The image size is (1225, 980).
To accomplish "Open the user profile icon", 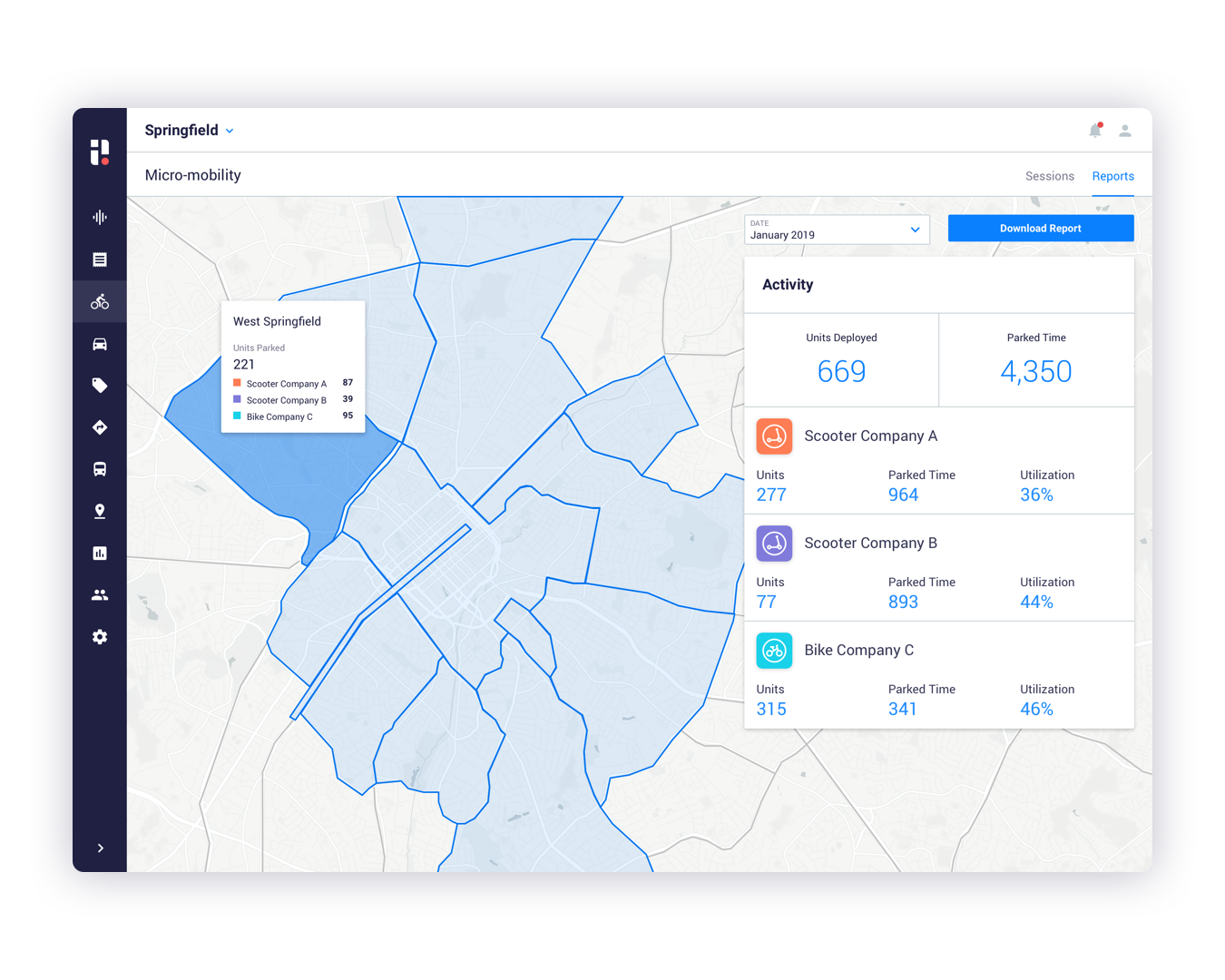I will tap(1125, 131).
